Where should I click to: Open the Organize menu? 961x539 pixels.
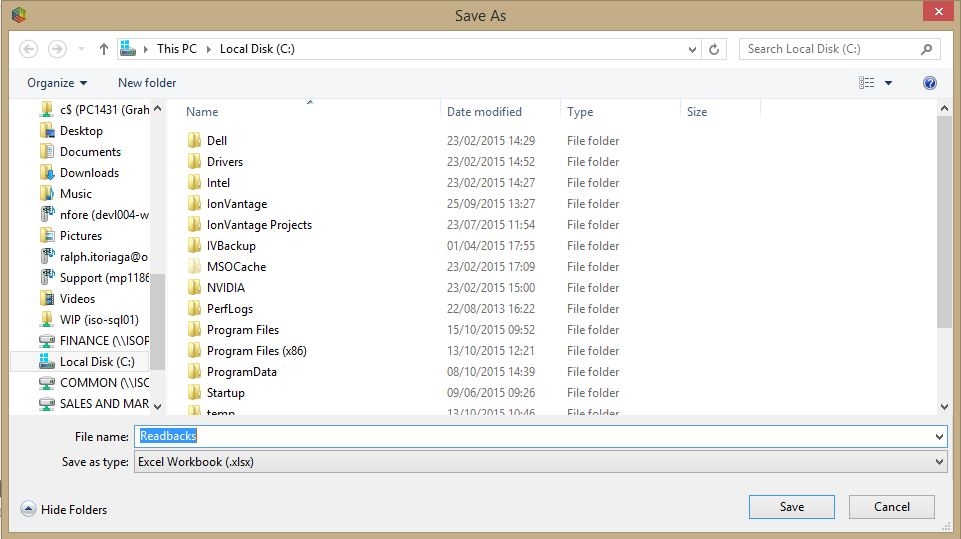(x=57, y=83)
